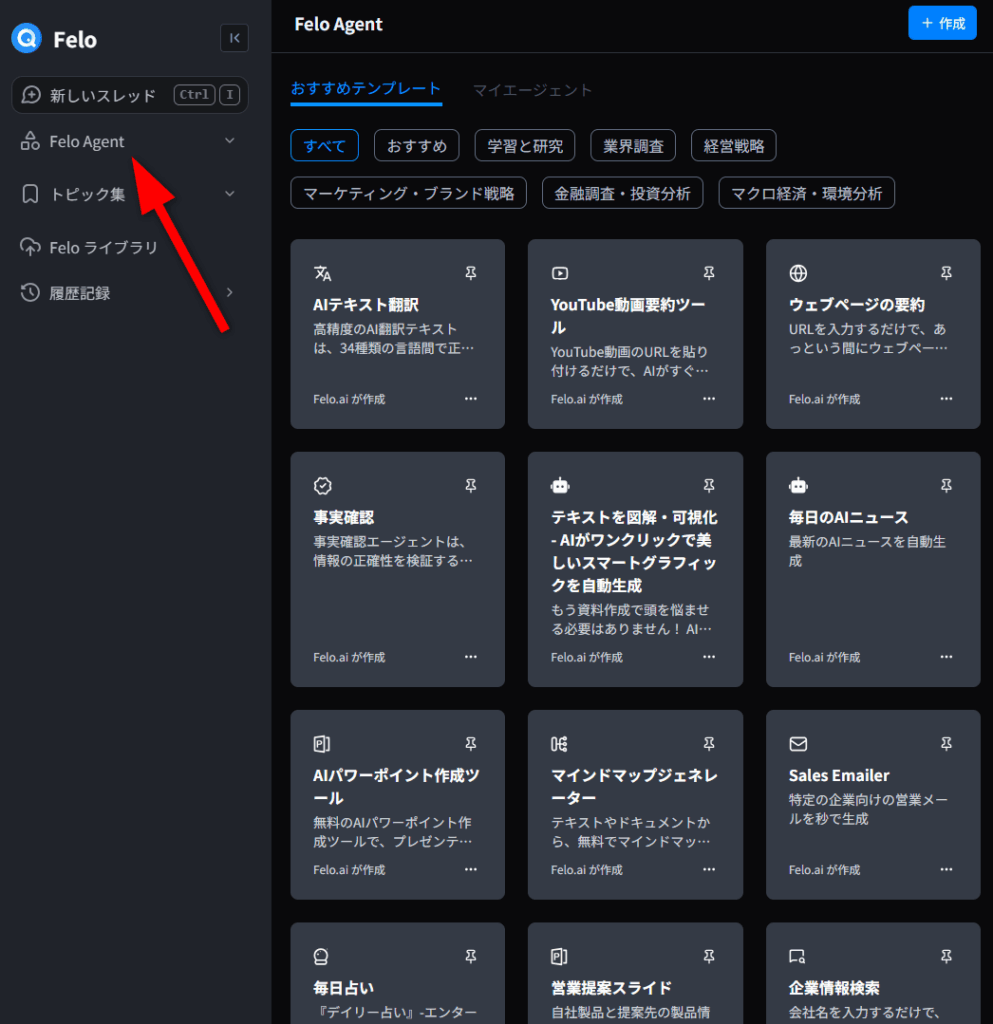Viewport: 993px width, 1024px height.
Task: Open more options on 事実確認 card
Action: [471, 656]
